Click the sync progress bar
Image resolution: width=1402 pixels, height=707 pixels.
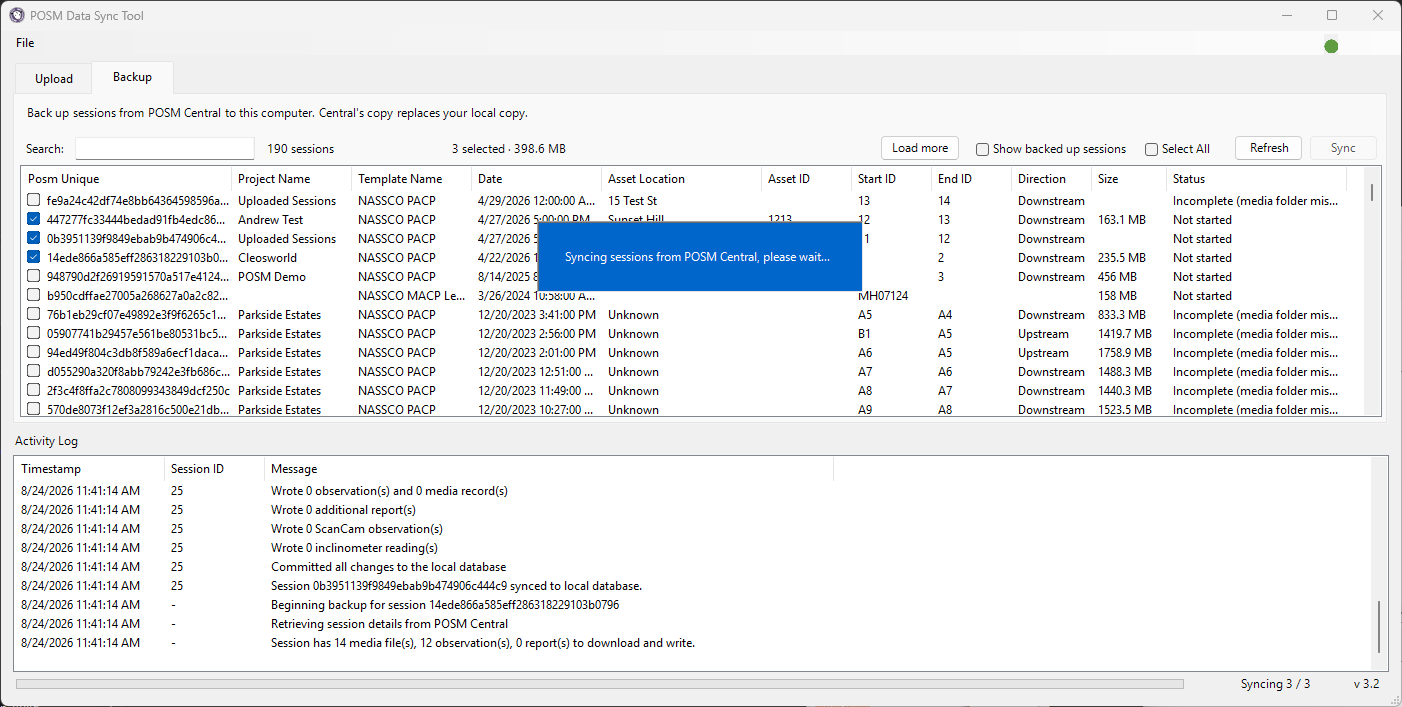tap(600, 684)
